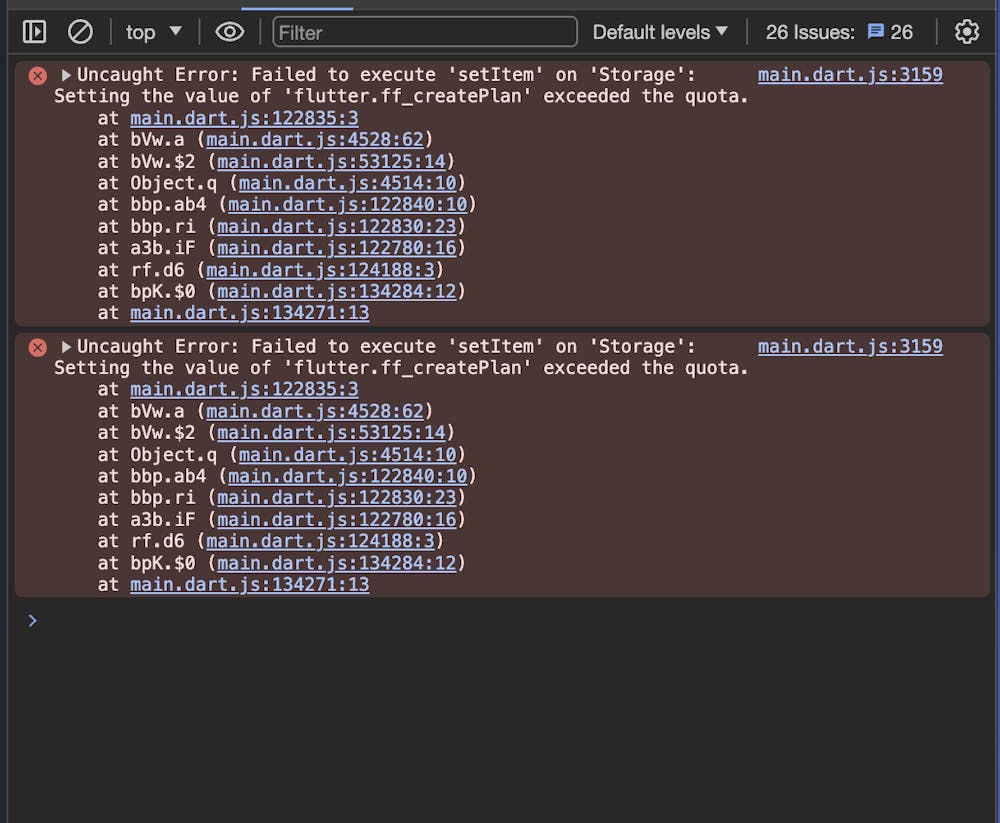This screenshot has height=823, width=1000.
Task: Open the Console sidebar panel icon
Action: [33, 31]
